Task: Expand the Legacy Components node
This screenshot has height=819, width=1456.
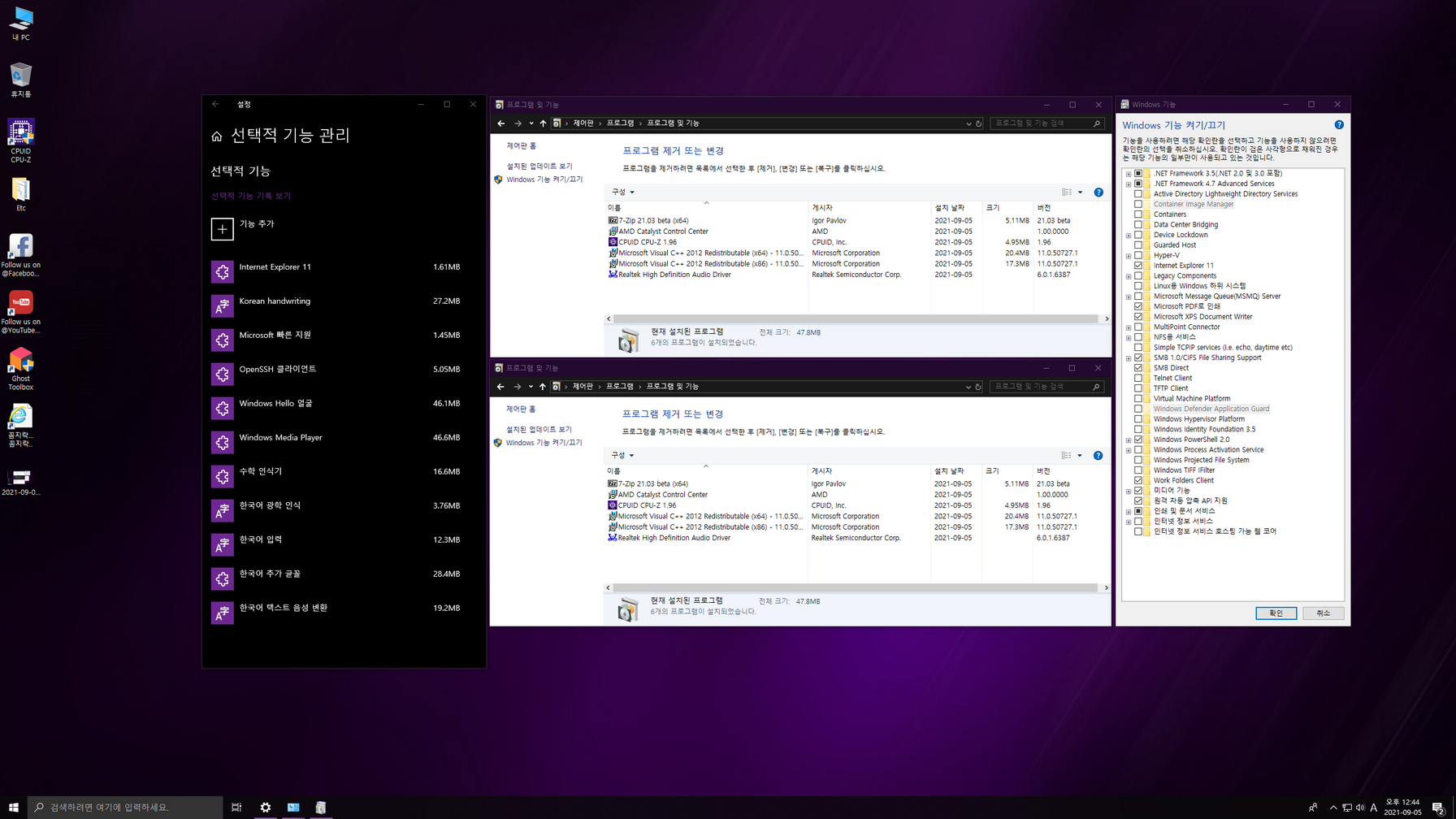Action: (x=1129, y=276)
